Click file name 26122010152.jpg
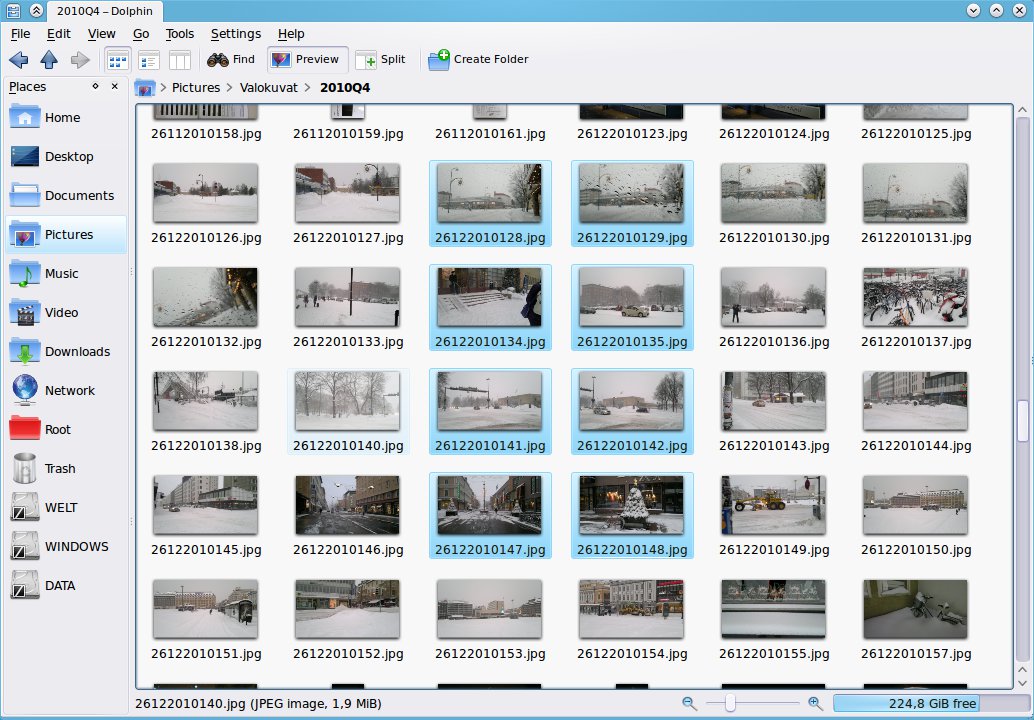 (x=348, y=654)
